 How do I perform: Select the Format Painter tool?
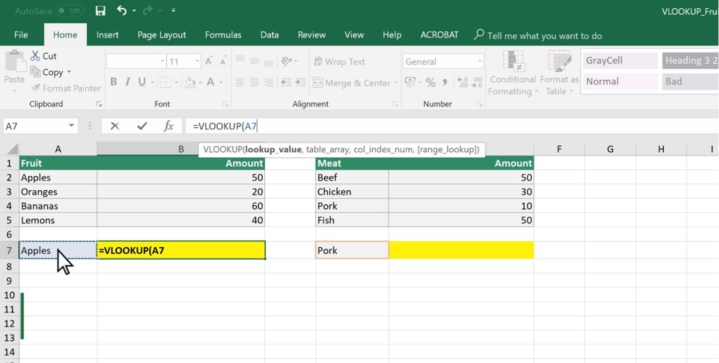click(x=66, y=88)
